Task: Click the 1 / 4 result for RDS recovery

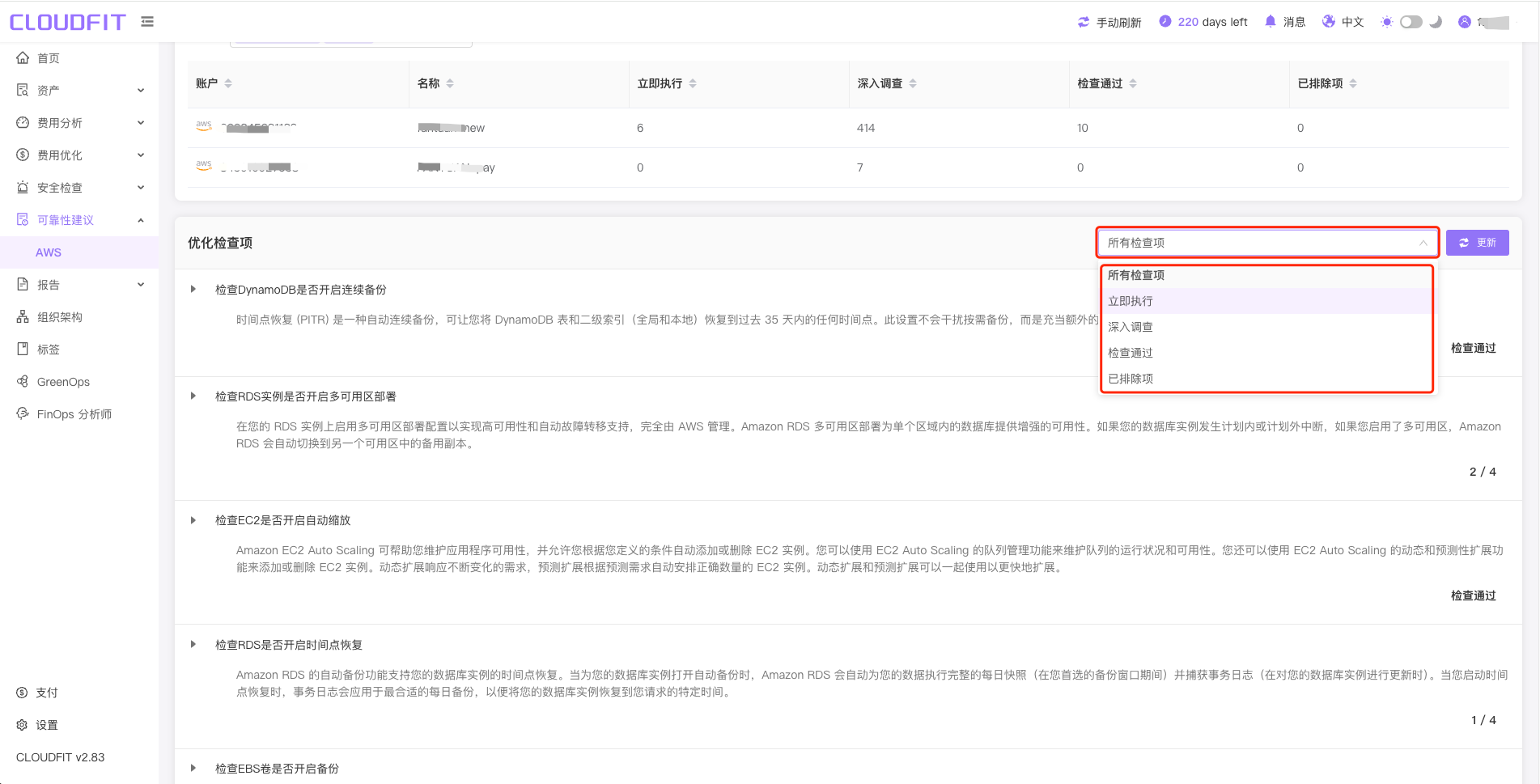Action: (1483, 720)
